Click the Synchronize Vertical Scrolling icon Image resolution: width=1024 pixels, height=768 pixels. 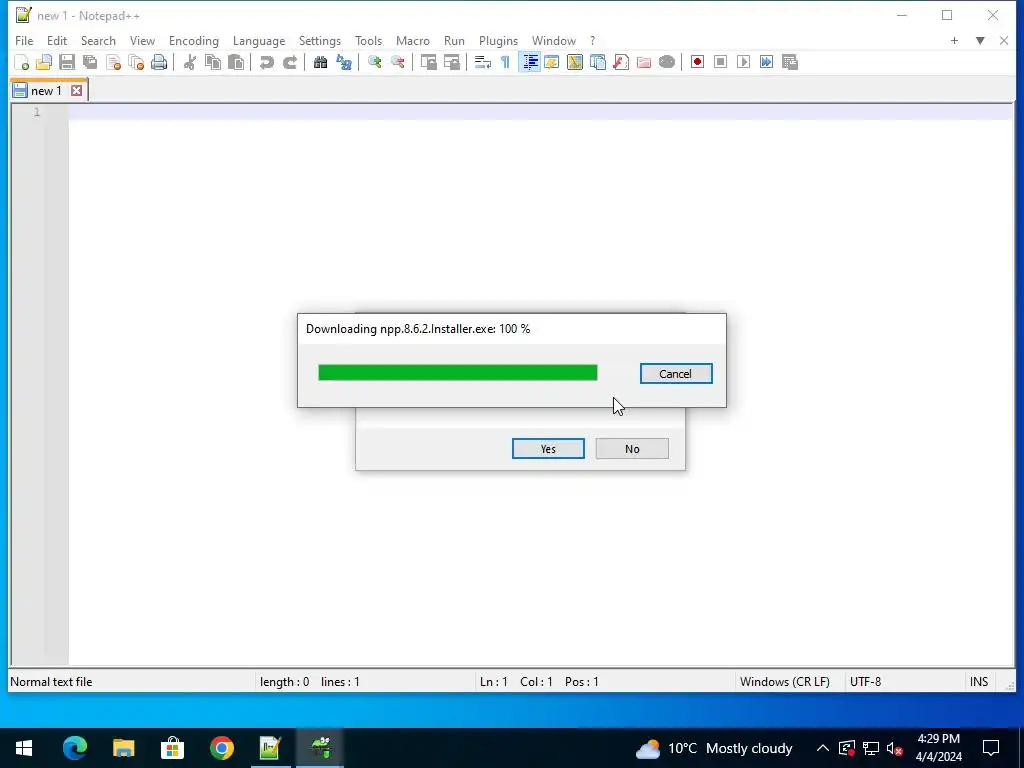click(x=428, y=62)
